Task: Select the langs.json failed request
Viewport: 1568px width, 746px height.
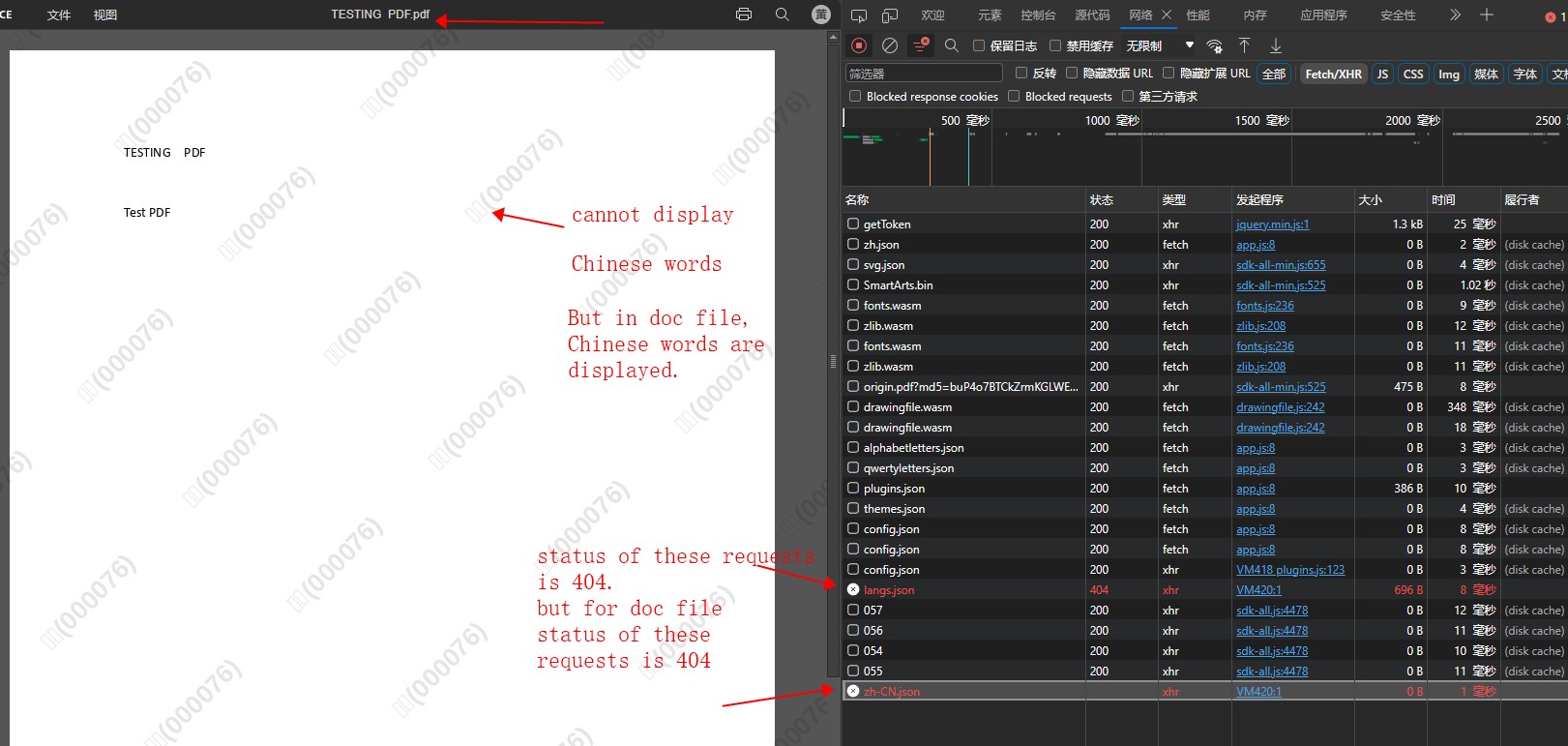Action: (1204, 589)
